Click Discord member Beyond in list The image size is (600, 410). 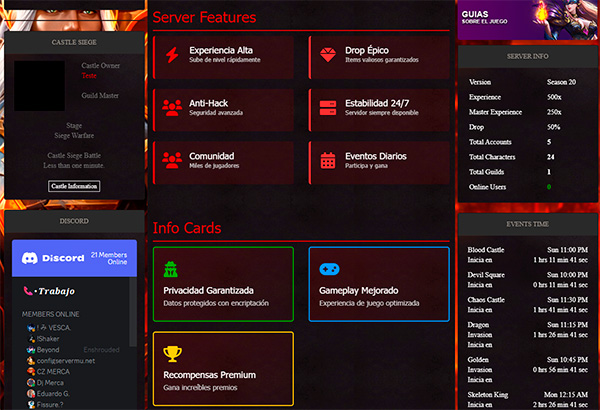(49, 349)
